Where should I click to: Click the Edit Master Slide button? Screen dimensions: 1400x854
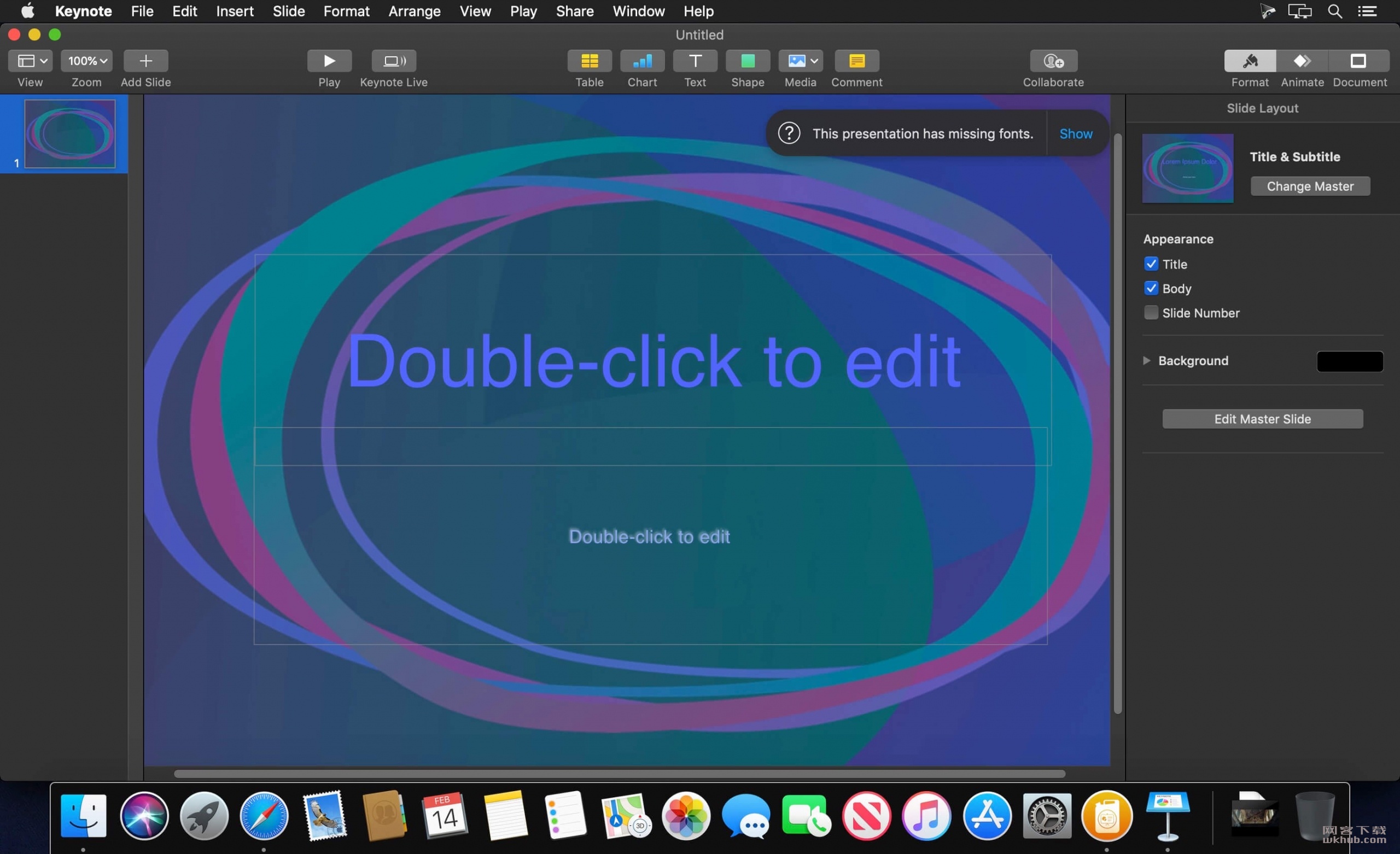point(1262,419)
